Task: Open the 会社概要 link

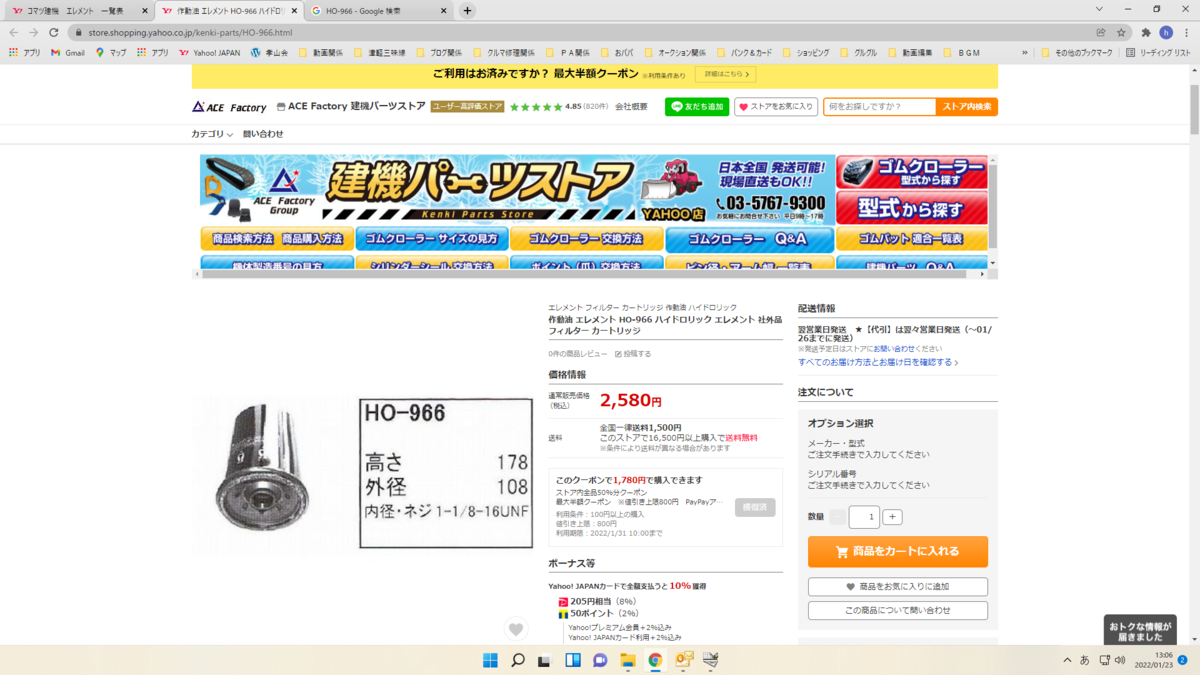Action: coord(631,107)
